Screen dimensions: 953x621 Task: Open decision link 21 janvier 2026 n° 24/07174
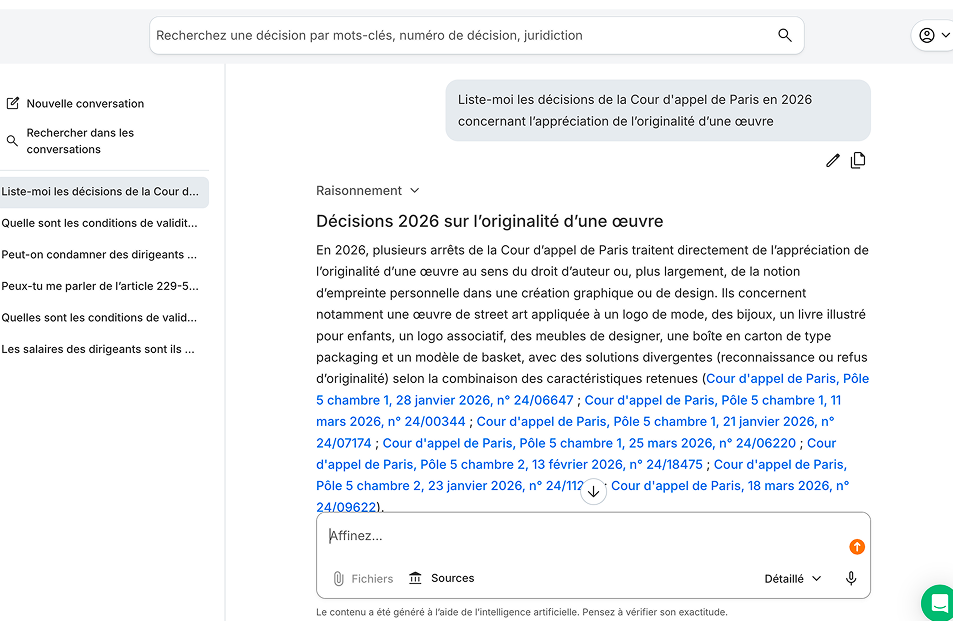point(656,422)
